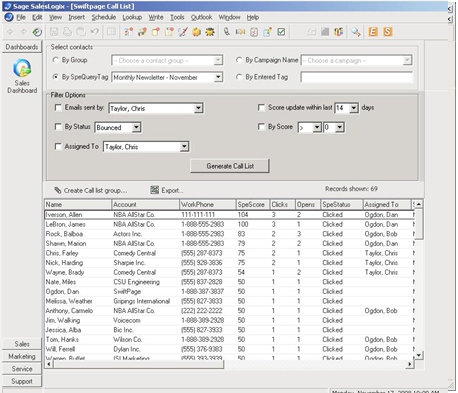This screenshot has height=393, width=458.
Task: Open the score comparison operator dropdown
Action: tap(317, 127)
